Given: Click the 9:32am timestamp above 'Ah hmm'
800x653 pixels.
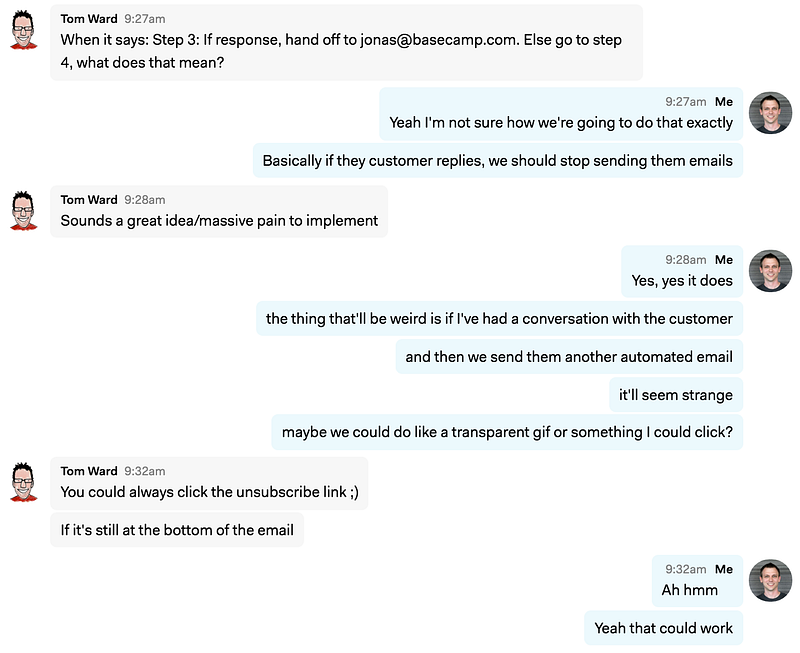Looking at the screenshot, I should (x=686, y=569).
